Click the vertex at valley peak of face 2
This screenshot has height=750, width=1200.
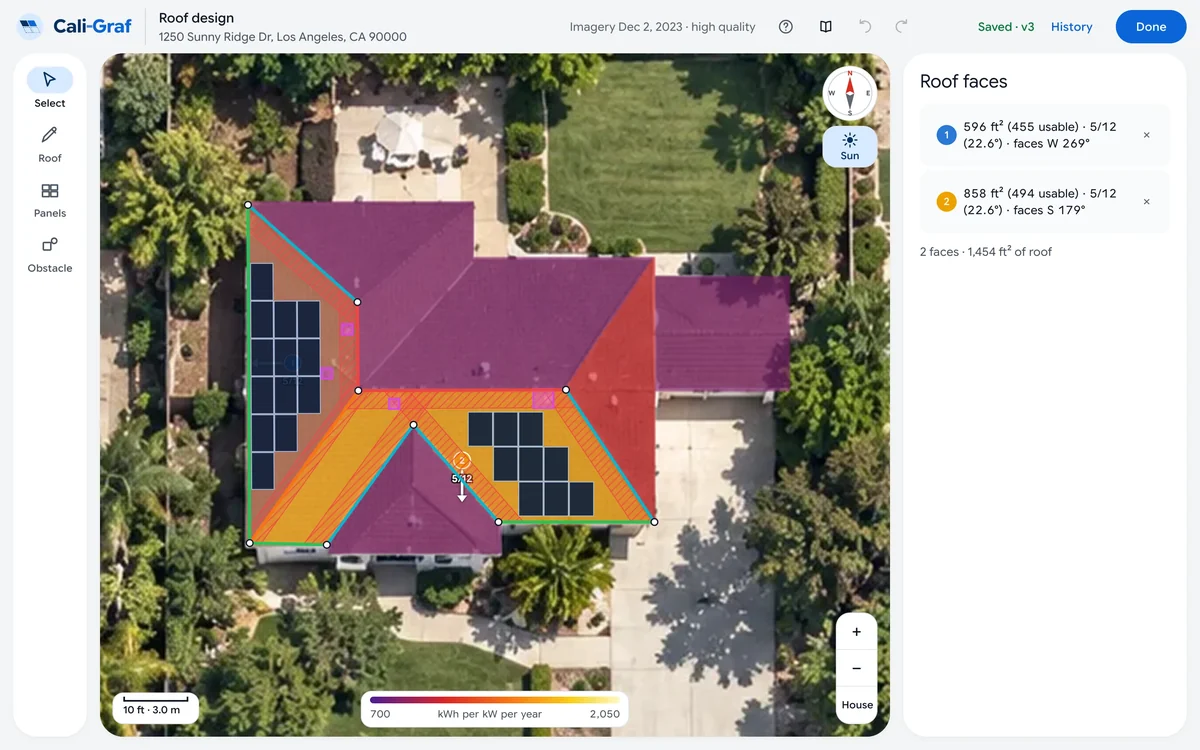tap(413, 425)
